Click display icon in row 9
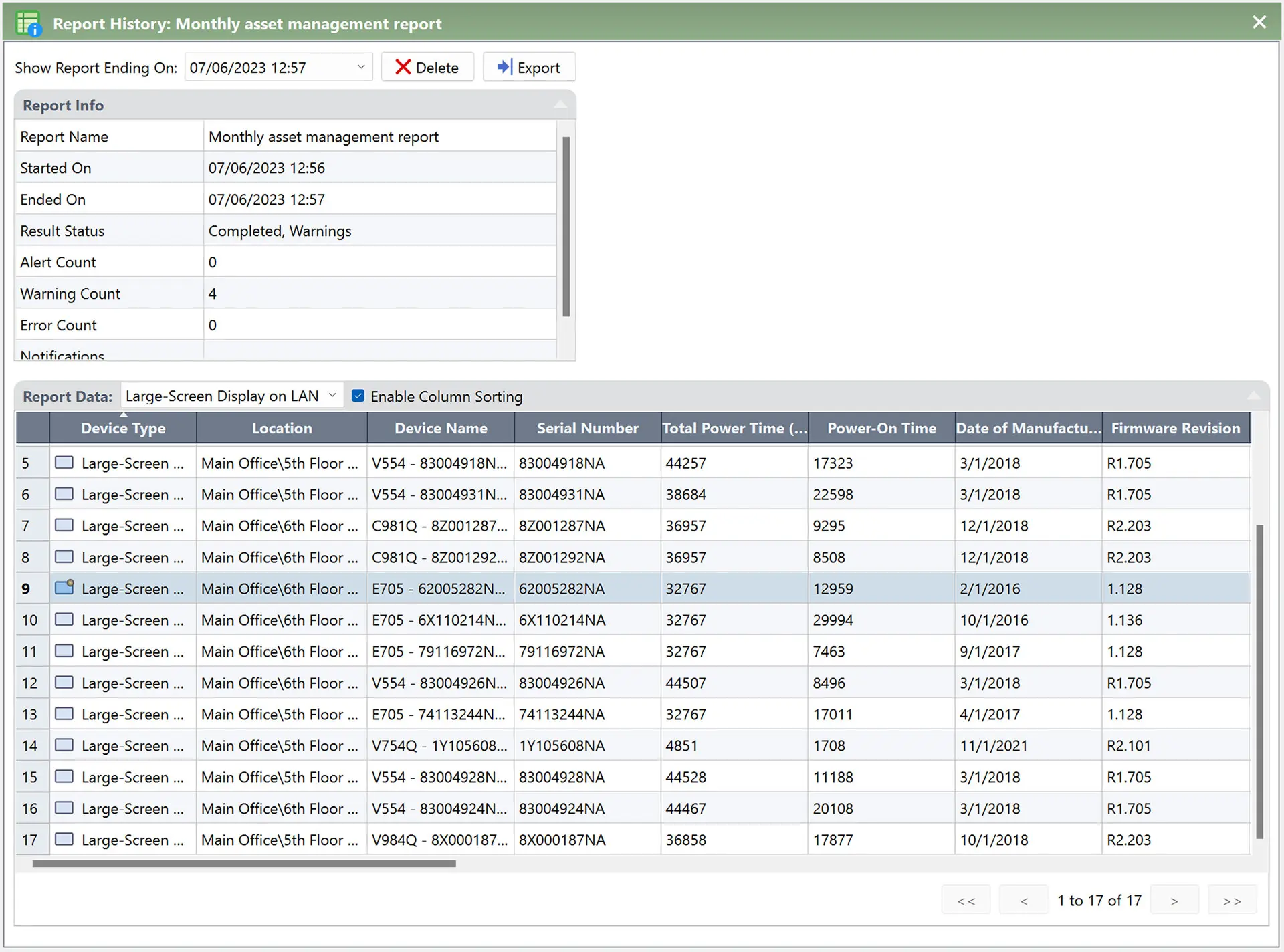 (64, 588)
